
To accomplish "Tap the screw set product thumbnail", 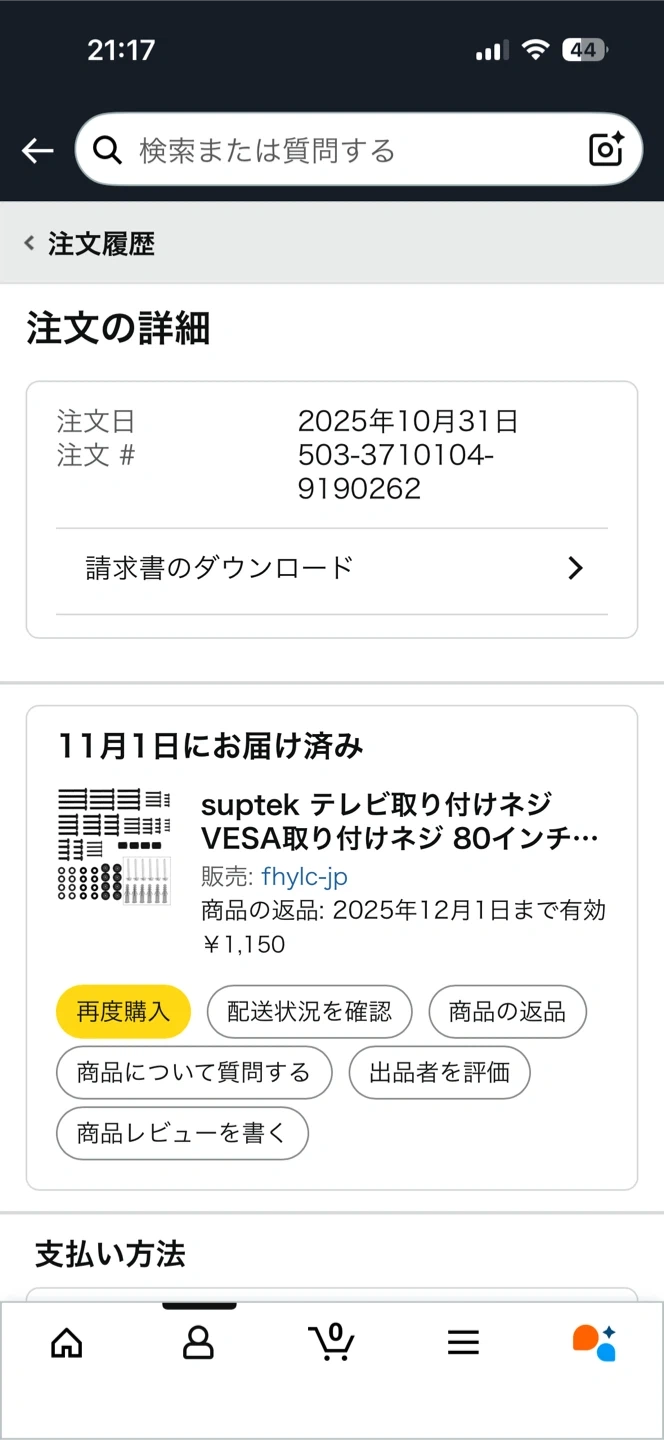I will click(114, 845).
